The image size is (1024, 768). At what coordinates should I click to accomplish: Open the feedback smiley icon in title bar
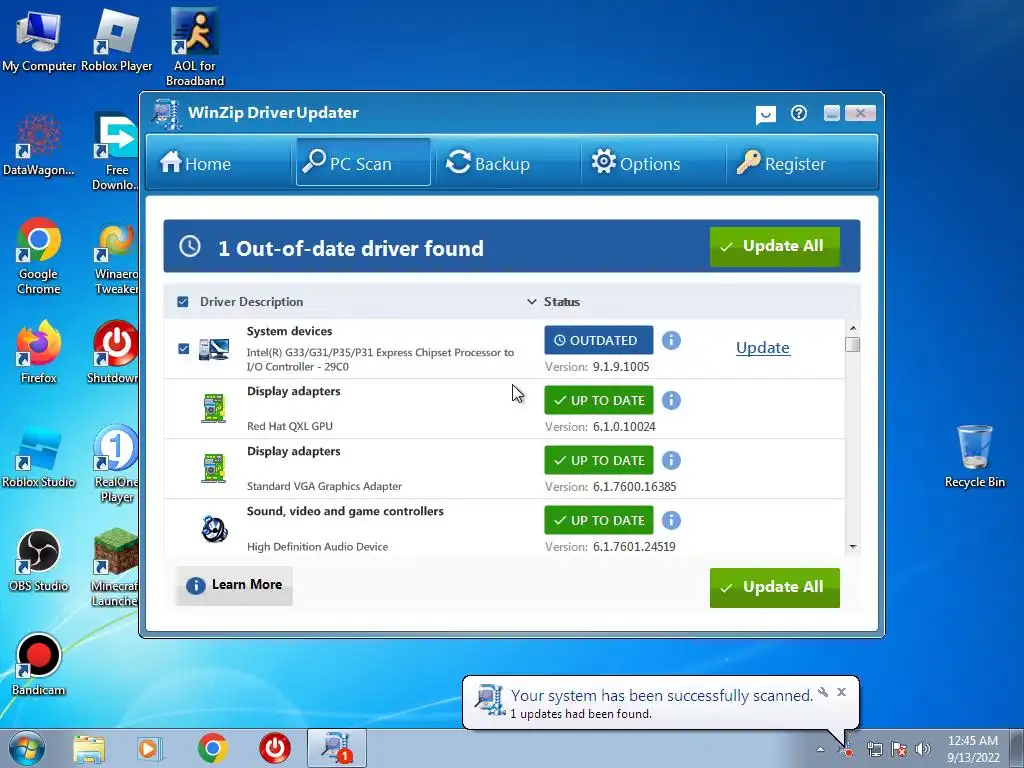click(765, 115)
